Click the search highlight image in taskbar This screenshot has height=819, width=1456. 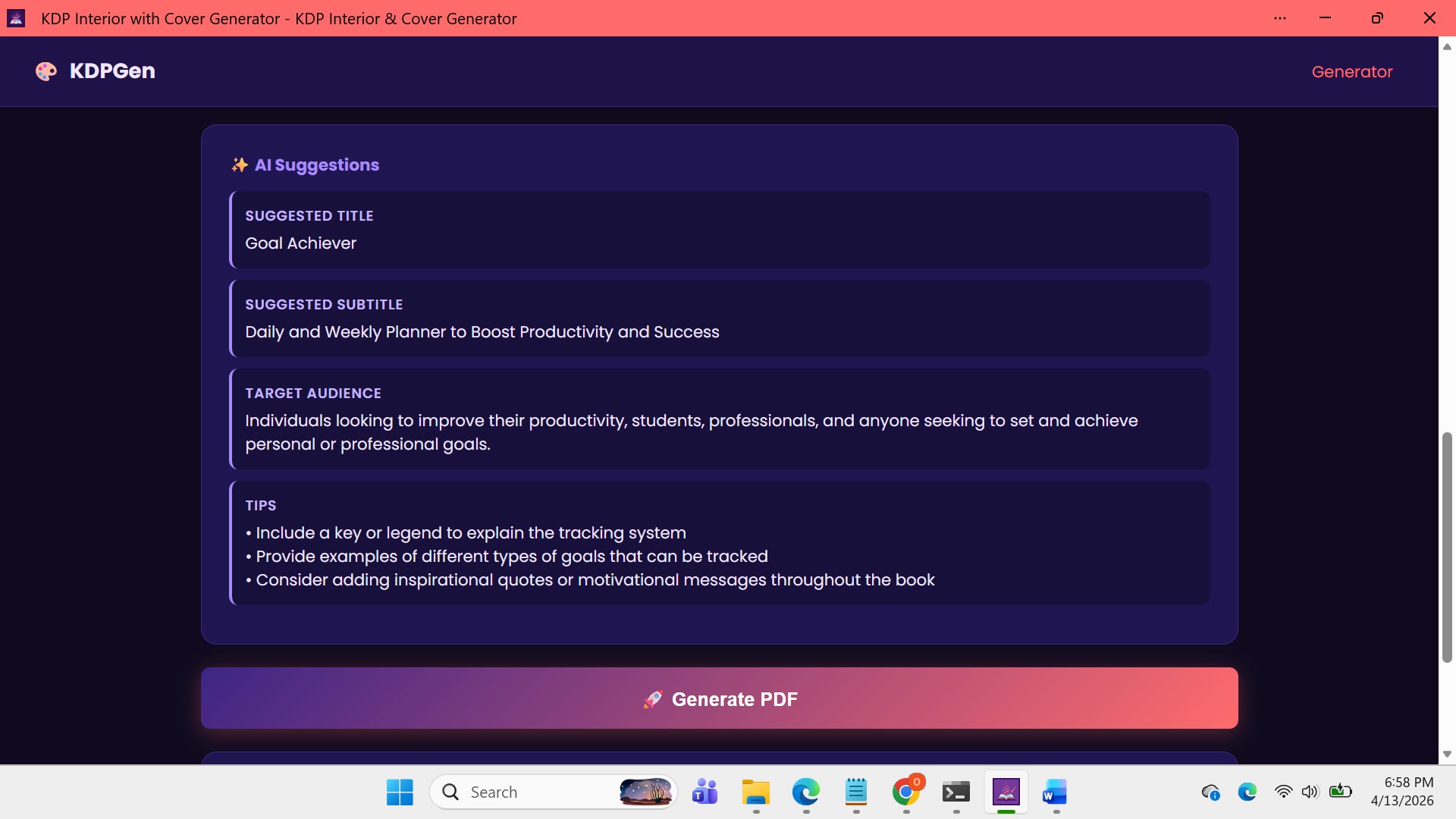click(x=645, y=792)
